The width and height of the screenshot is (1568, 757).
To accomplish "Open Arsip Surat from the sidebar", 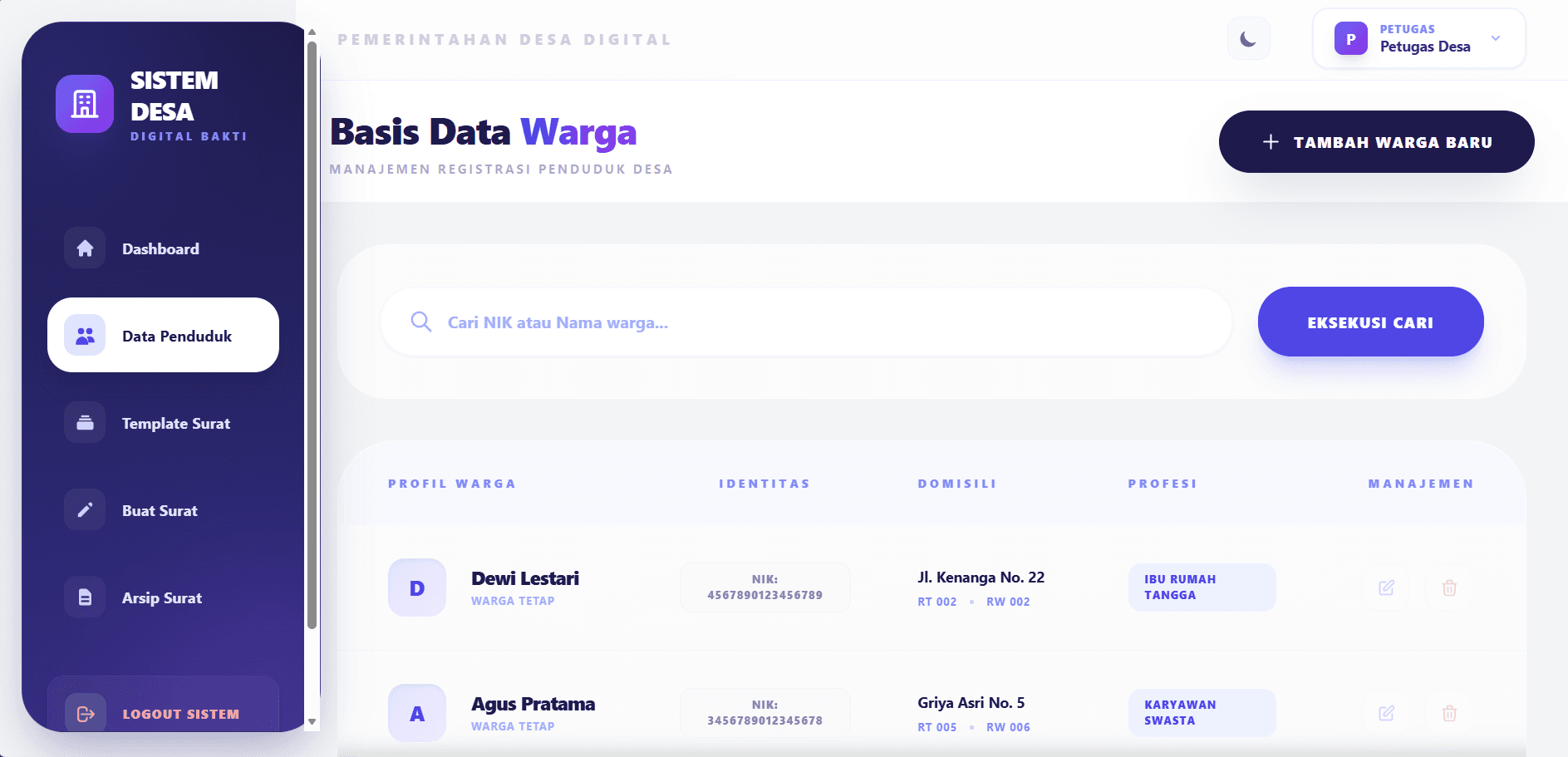I will (162, 597).
